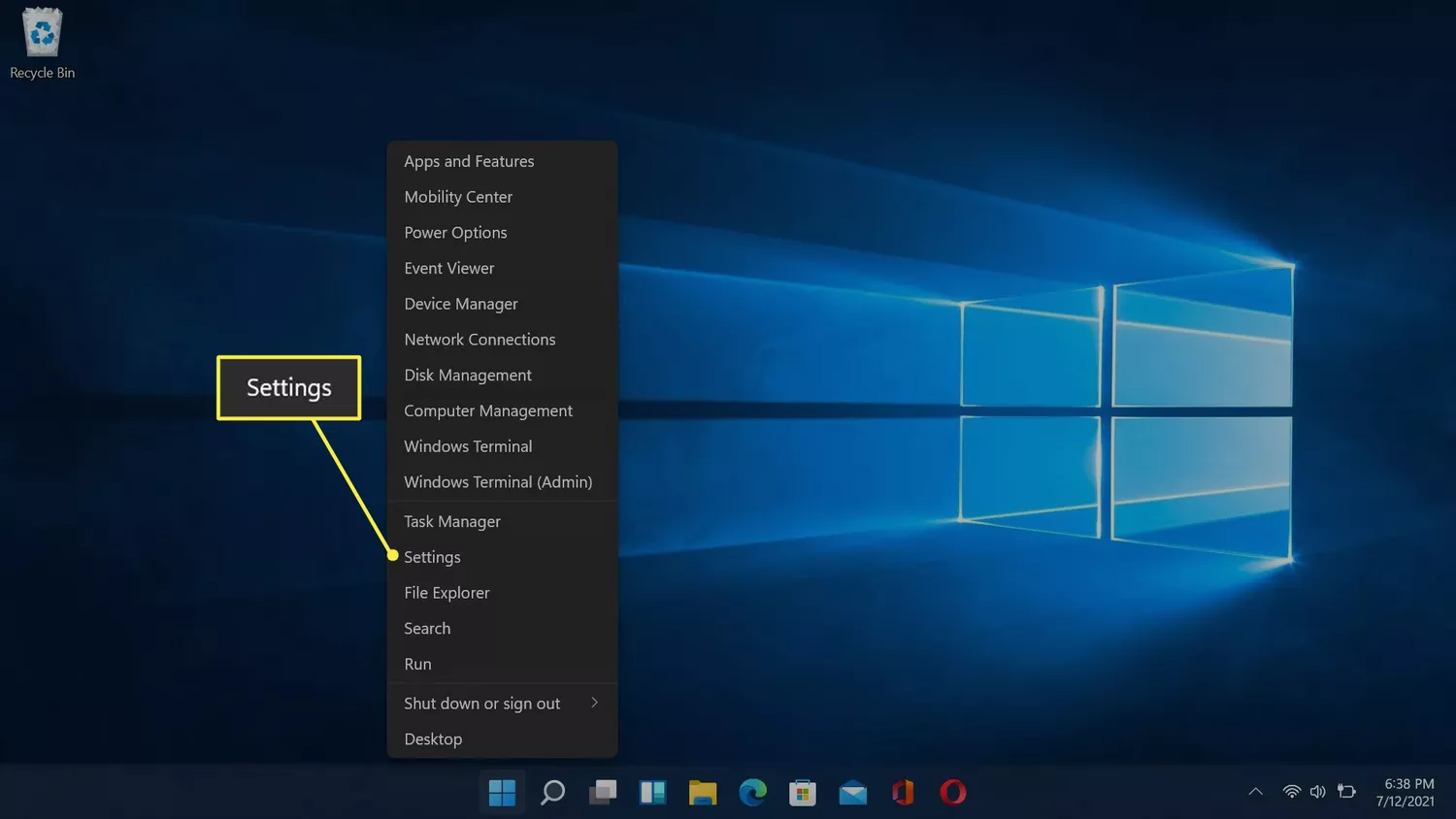Open Windows Search from the taskbar

[x=552, y=792]
